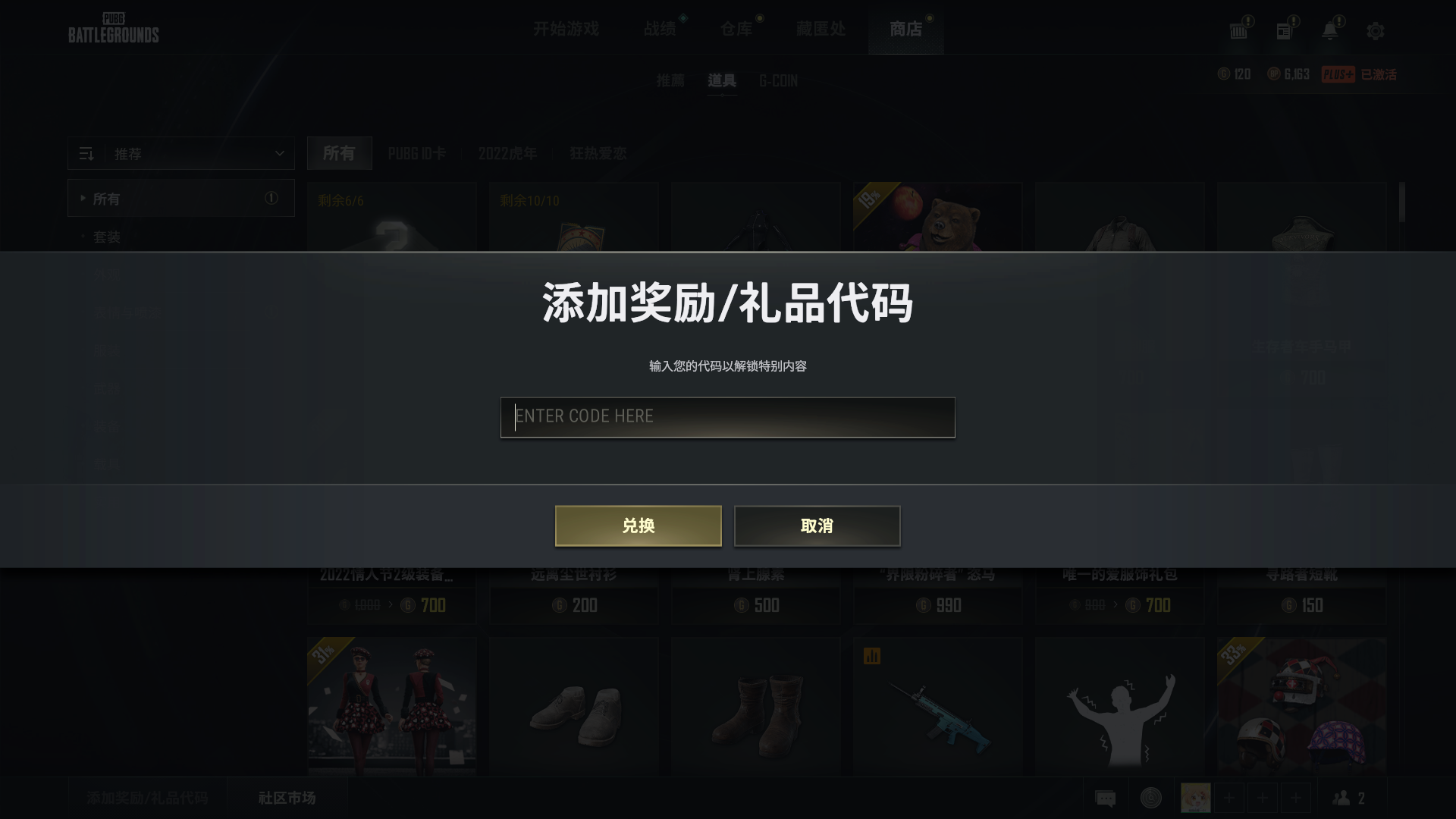Click the ENTER CODE HERE input field
The width and height of the screenshot is (1456, 819).
coord(728,417)
